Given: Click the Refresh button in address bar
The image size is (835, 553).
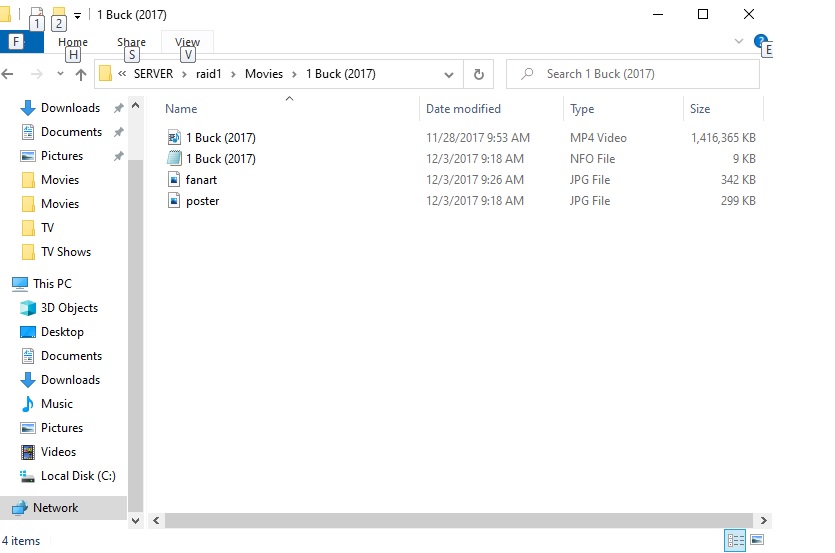Looking at the screenshot, I should tap(478, 74).
